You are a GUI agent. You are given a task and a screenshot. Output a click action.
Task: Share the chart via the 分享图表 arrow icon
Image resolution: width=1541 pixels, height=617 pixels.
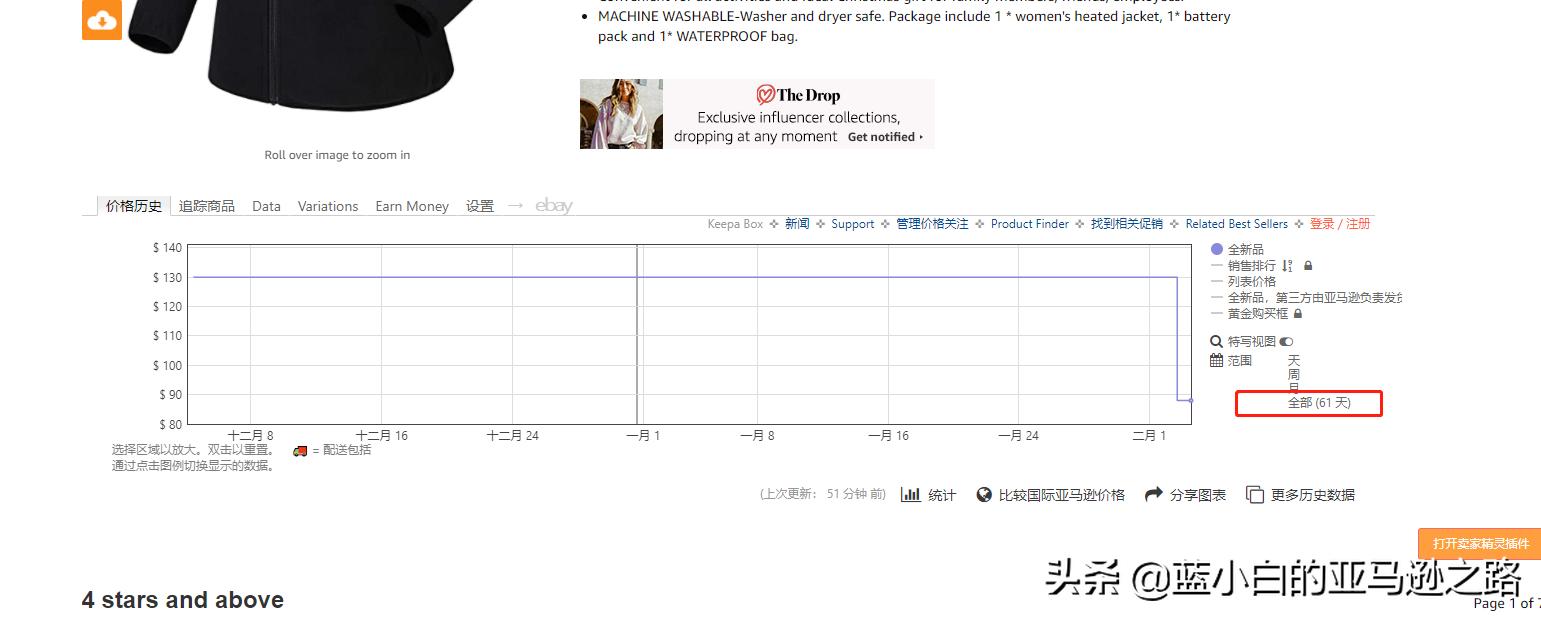coord(1154,494)
